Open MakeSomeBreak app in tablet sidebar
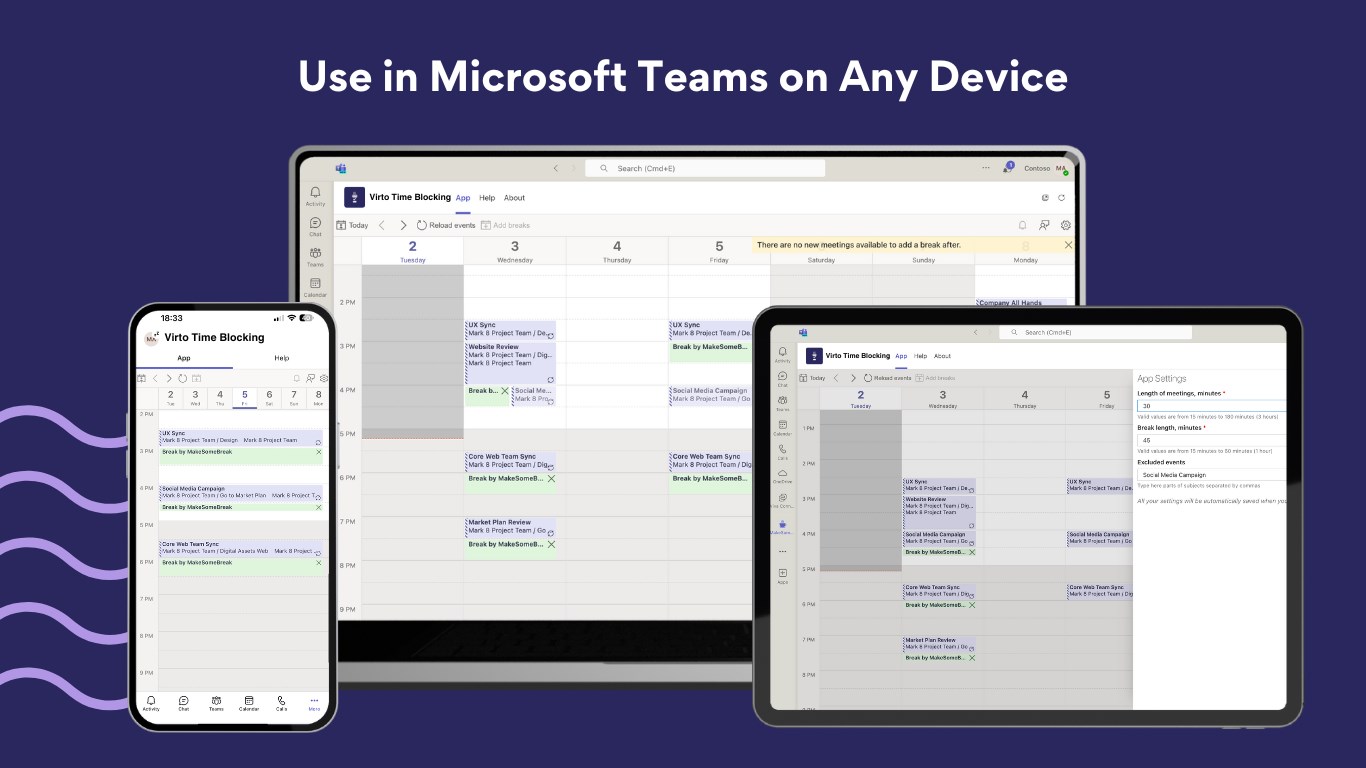Screen dimensions: 1366x768 (782, 526)
